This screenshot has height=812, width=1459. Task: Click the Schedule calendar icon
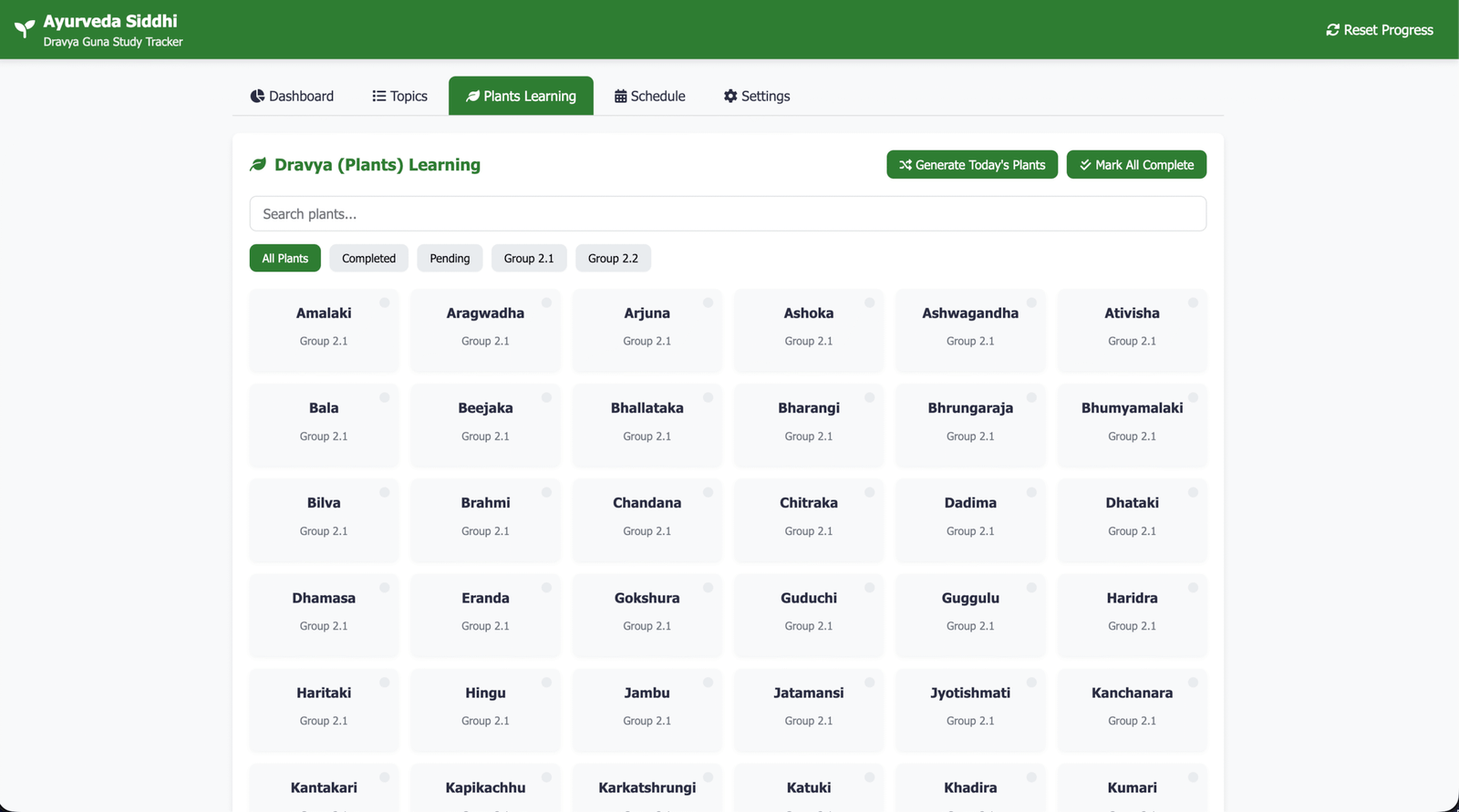pyautogui.click(x=620, y=96)
